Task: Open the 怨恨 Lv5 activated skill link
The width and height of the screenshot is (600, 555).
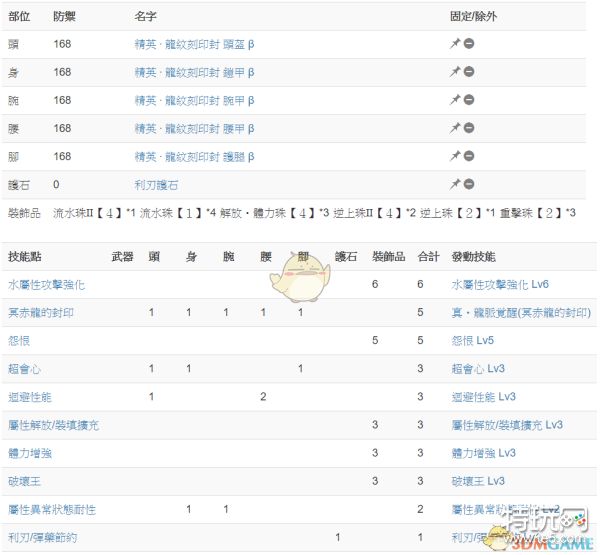Action: click(472, 341)
